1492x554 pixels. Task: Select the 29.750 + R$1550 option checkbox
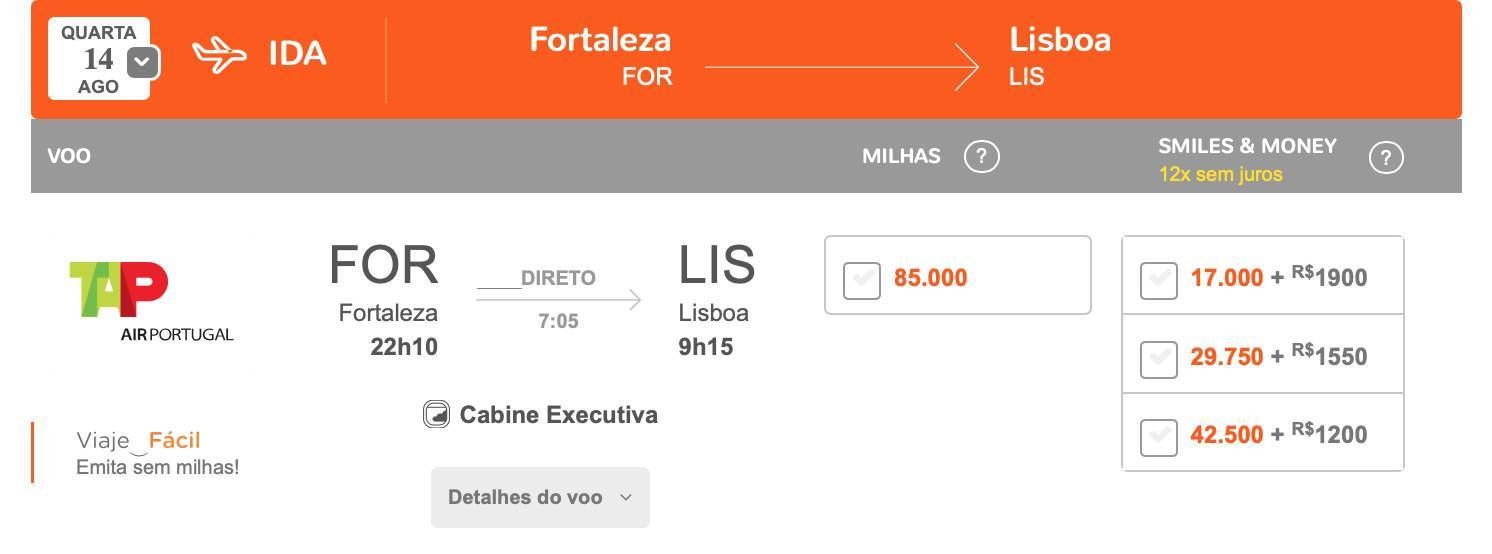point(1158,359)
